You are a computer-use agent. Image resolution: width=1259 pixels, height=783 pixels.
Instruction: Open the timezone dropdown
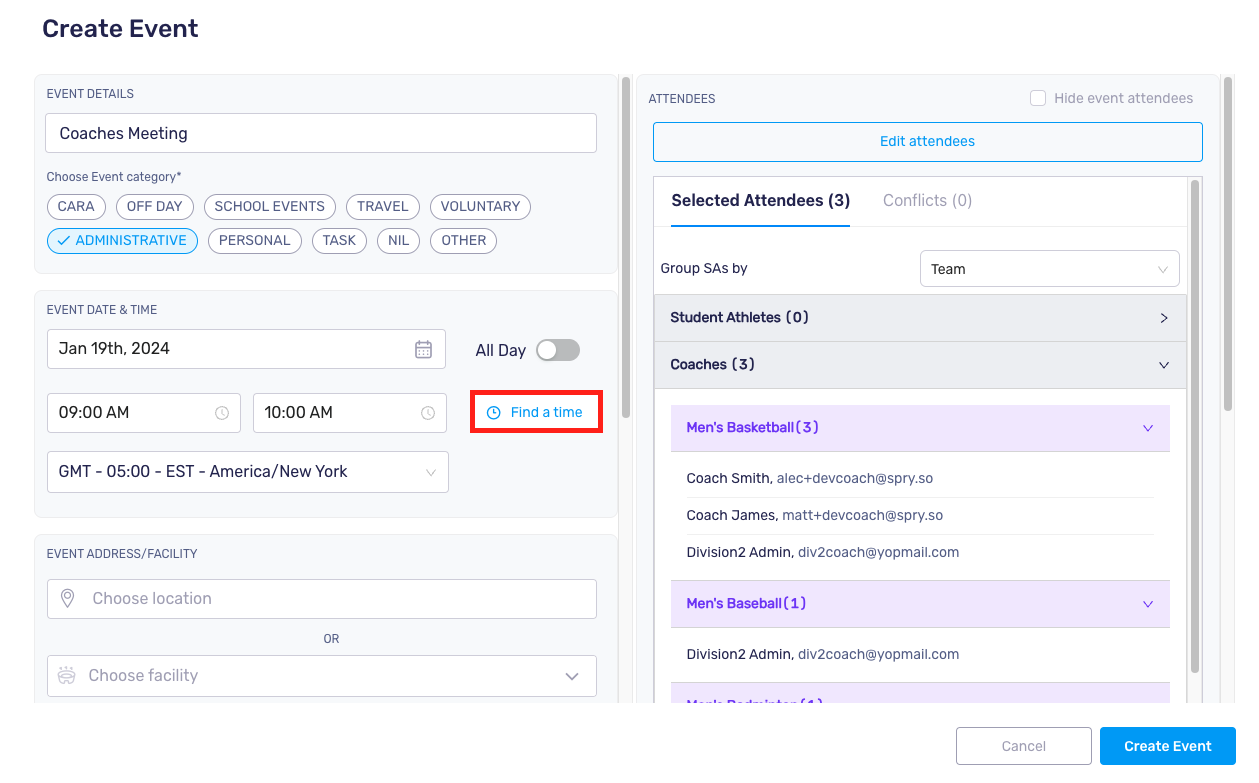tap(248, 472)
